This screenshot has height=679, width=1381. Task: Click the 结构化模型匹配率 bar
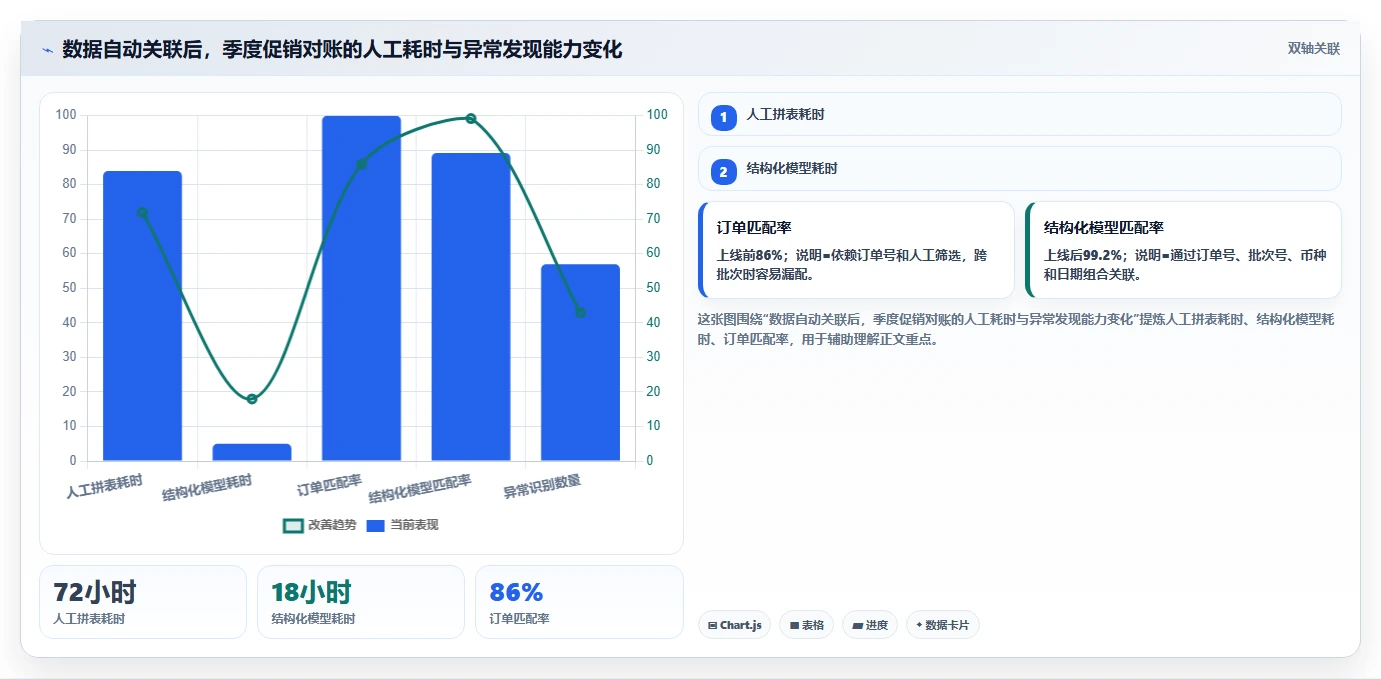click(471, 307)
